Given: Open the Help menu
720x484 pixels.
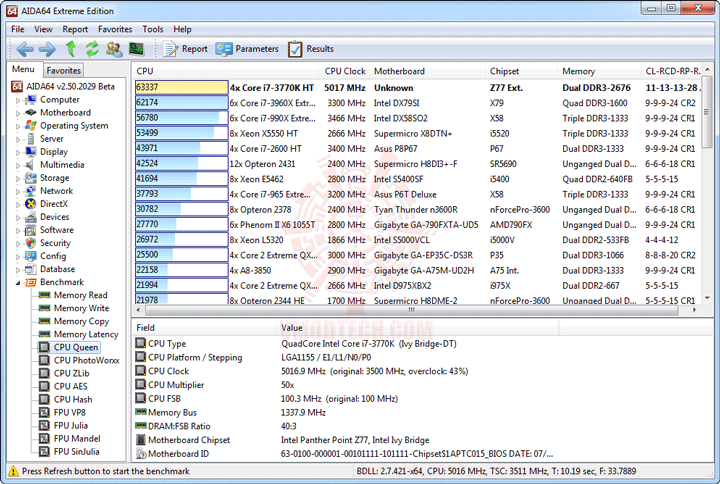Looking at the screenshot, I should click(x=182, y=29).
